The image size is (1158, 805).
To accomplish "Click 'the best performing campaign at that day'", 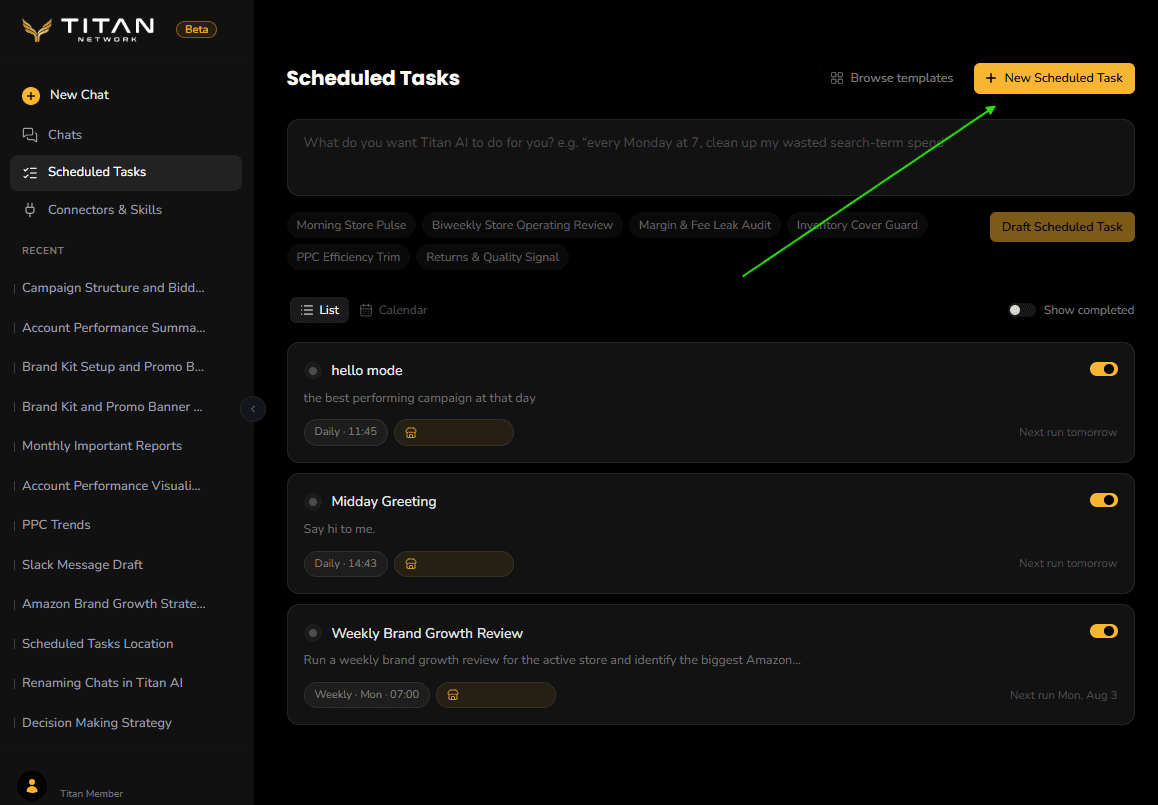I will [x=419, y=398].
